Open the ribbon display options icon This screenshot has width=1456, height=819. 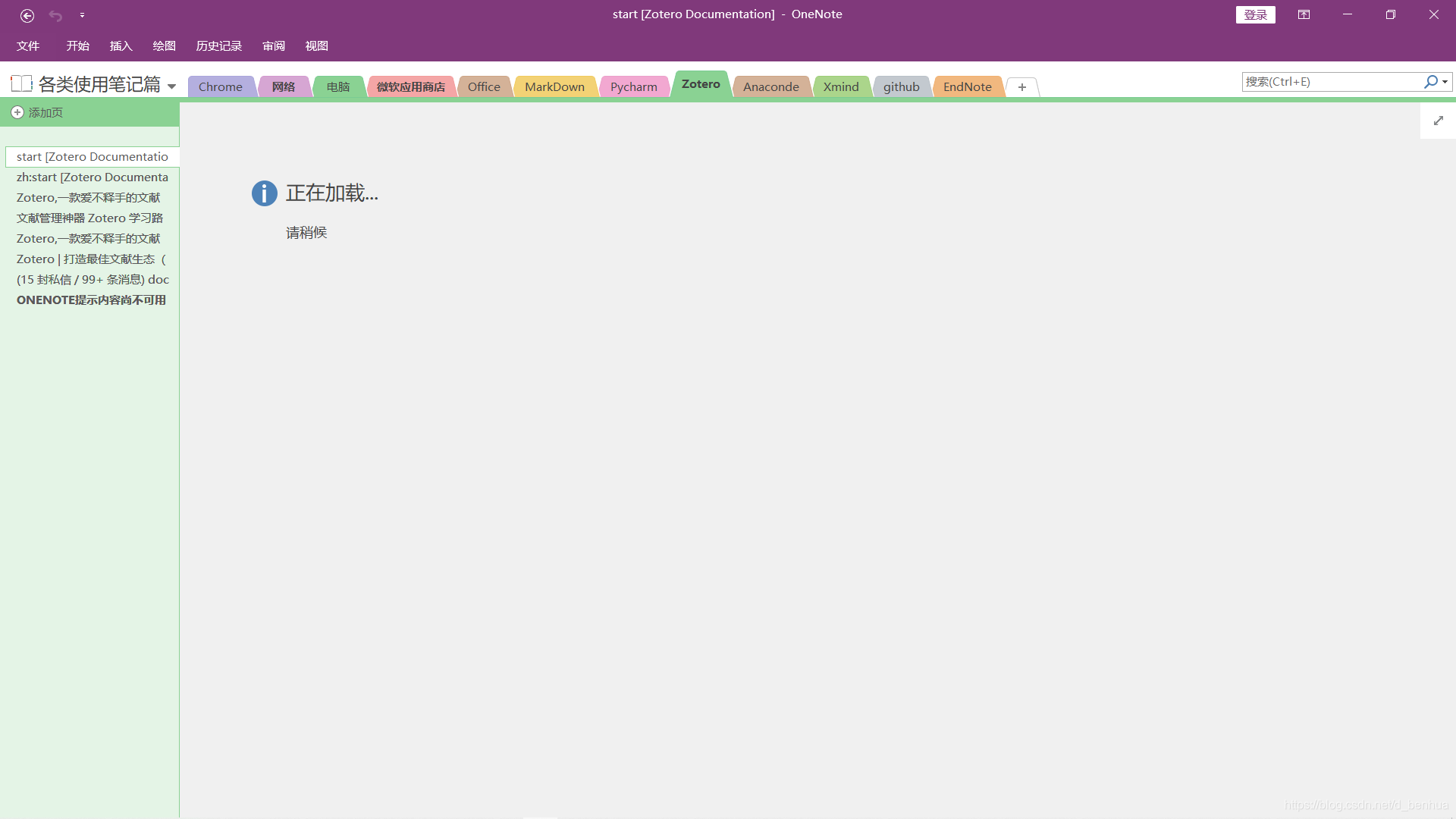point(1304,14)
